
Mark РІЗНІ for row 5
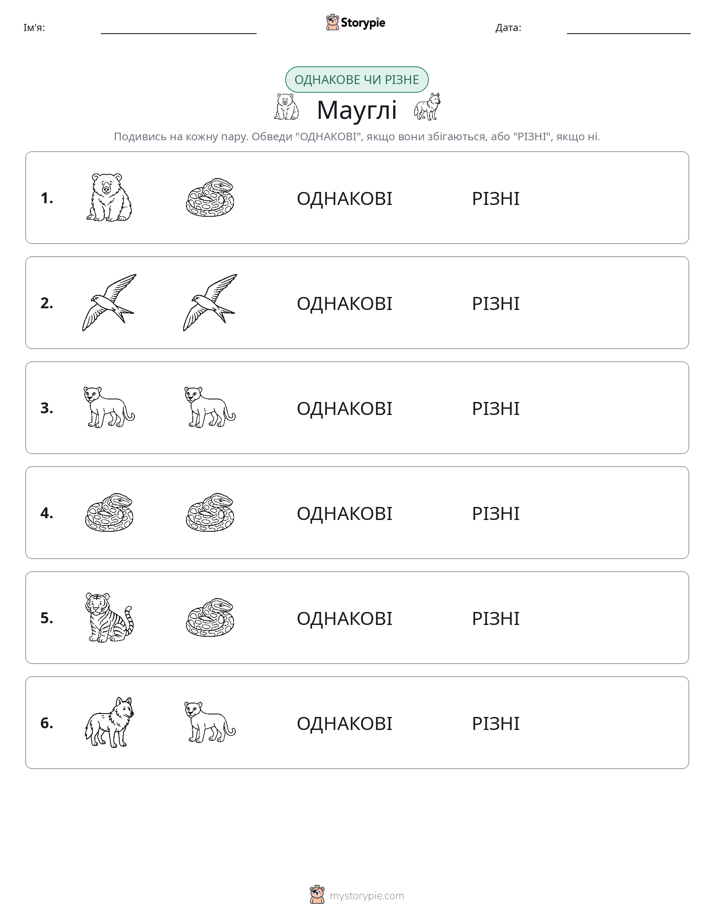[x=495, y=618]
